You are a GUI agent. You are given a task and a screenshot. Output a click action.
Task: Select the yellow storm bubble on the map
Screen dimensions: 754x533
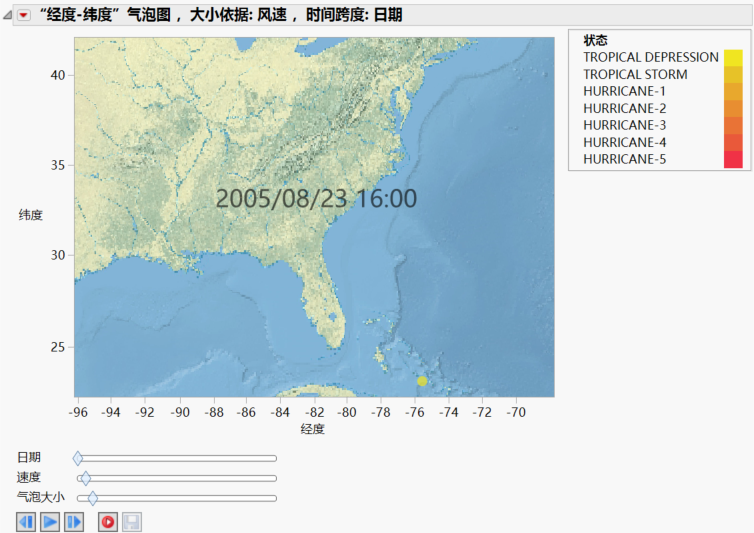[x=422, y=381]
